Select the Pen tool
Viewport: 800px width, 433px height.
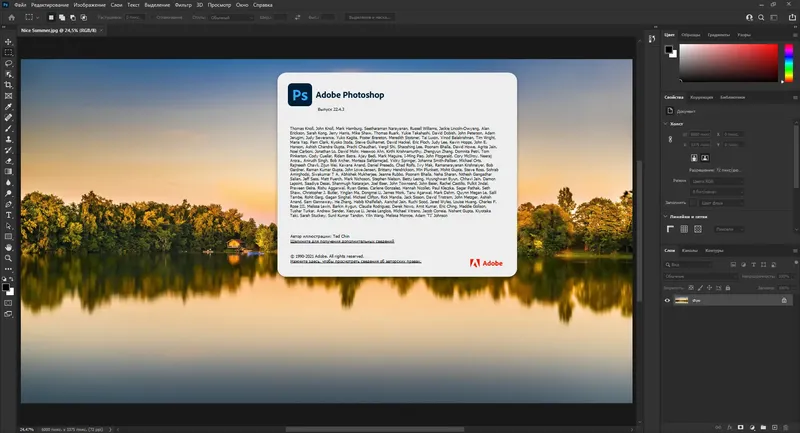coord(8,204)
